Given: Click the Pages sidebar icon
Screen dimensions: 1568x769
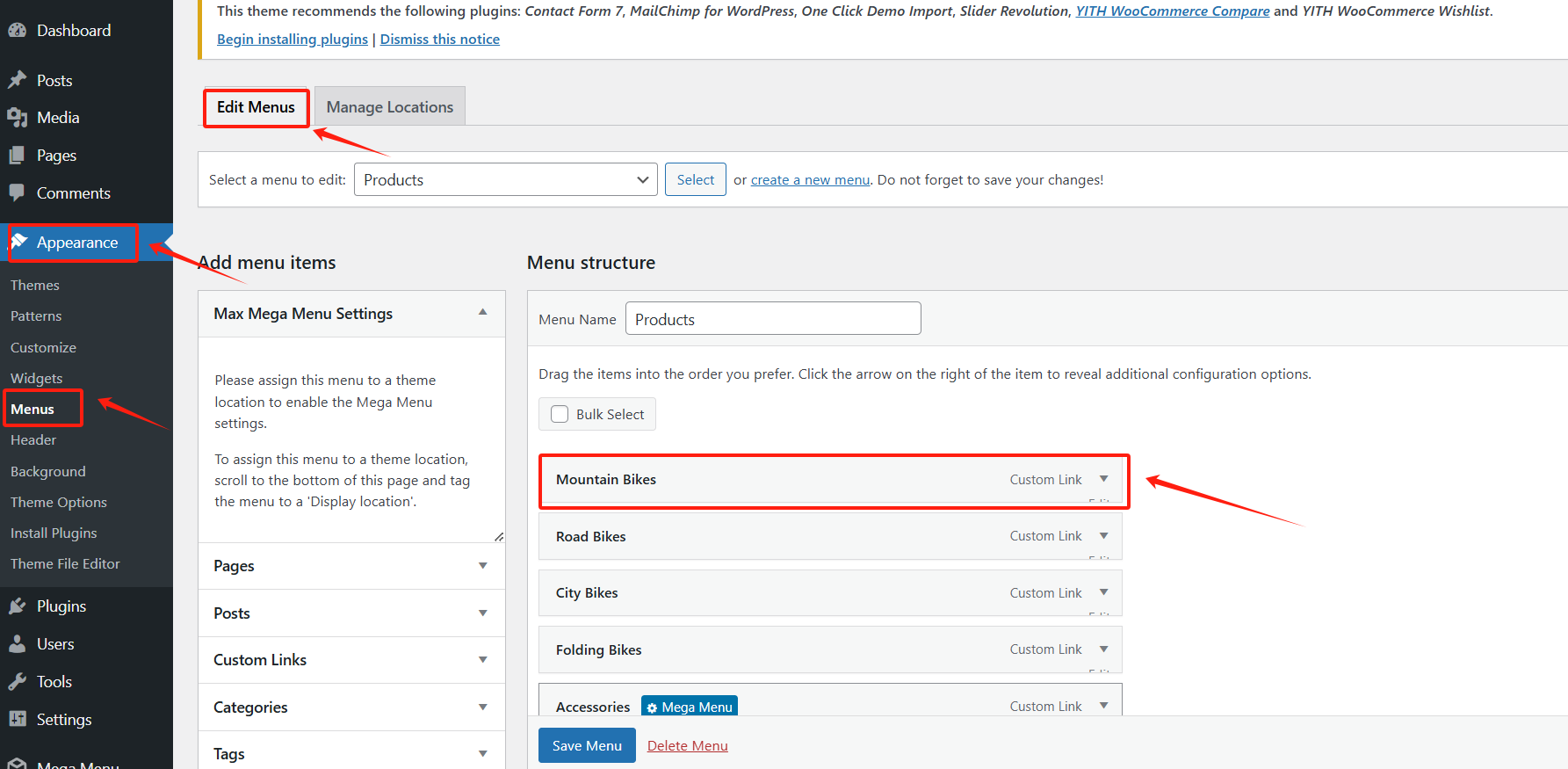Looking at the screenshot, I should click(x=18, y=155).
